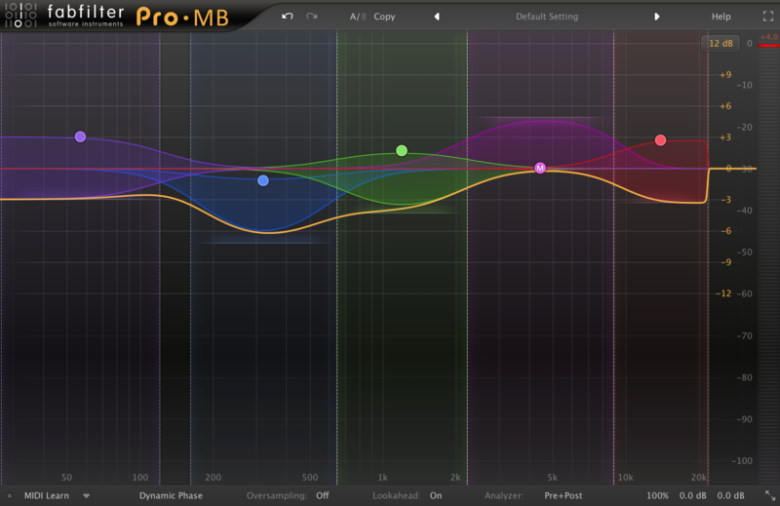
Task: Open the 12 dB display range selector
Action: (x=721, y=43)
